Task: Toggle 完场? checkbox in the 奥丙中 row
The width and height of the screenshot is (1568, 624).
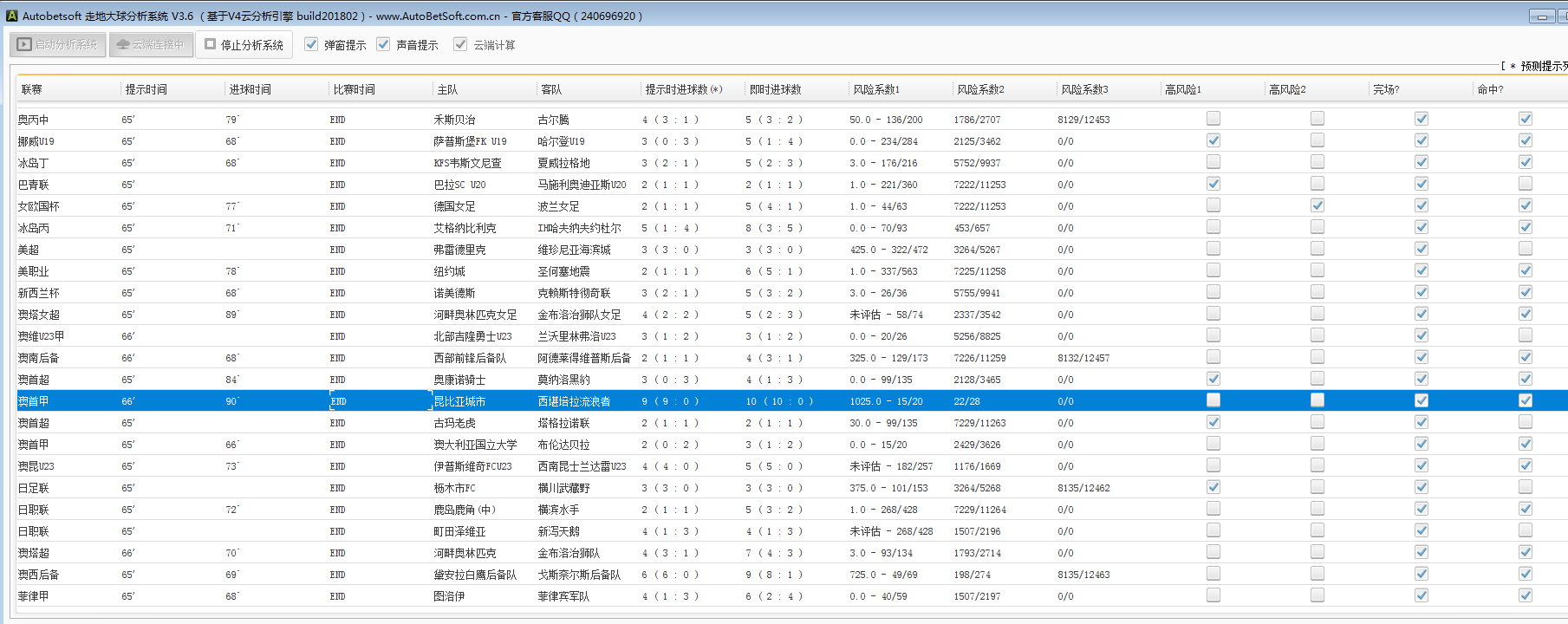Action: click(1422, 119)
